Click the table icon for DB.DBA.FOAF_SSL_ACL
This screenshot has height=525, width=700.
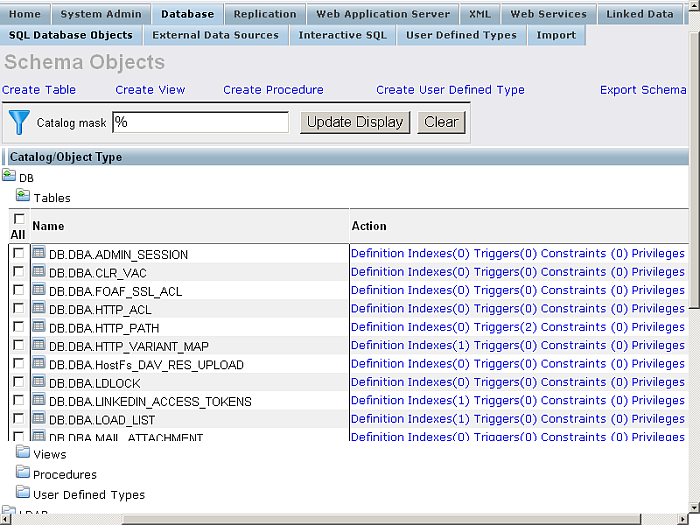(x=39, y=289)
